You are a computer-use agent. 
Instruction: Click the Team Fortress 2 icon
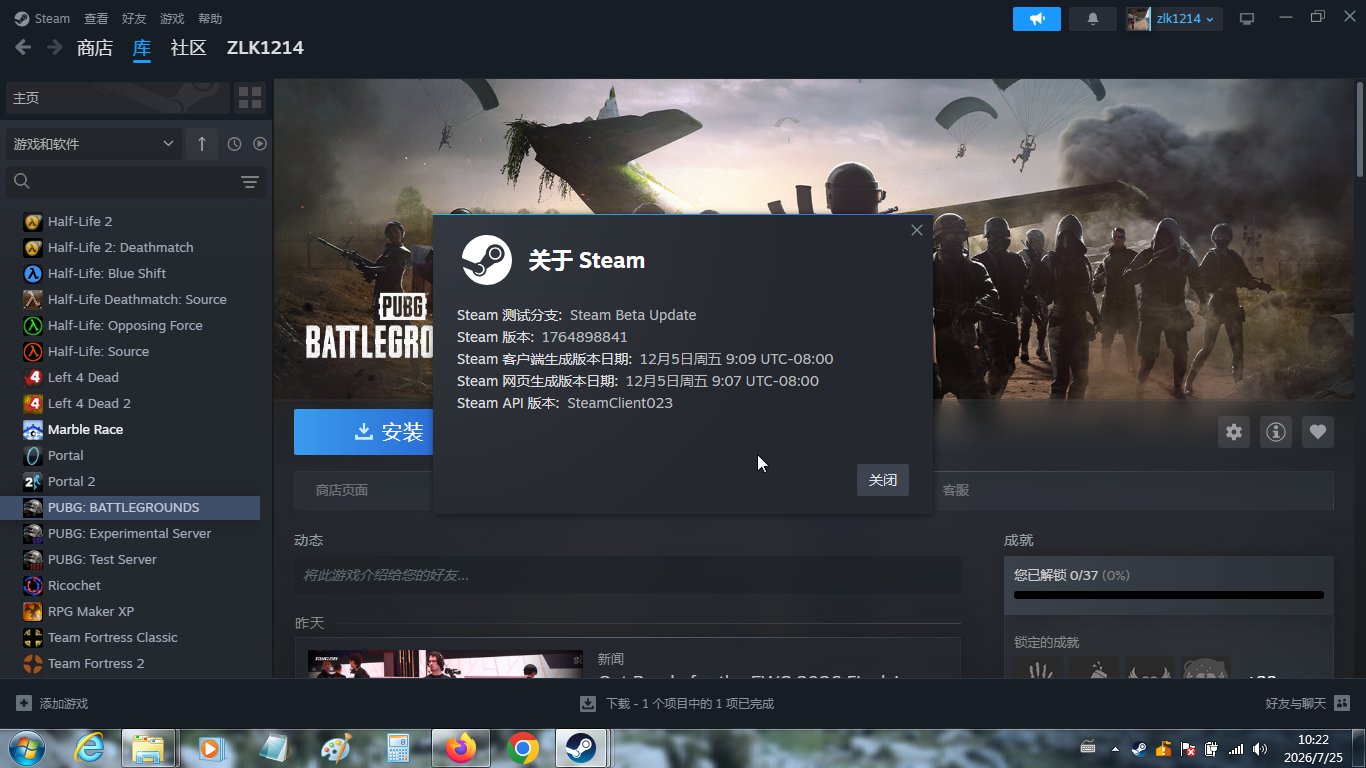pos(33,663)
